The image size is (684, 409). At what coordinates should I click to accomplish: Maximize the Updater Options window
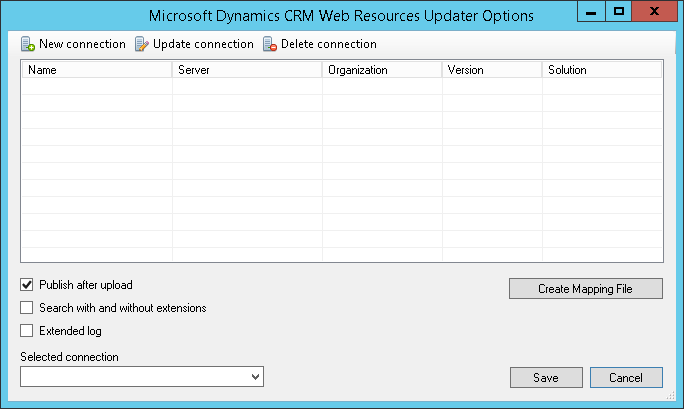tap(619, 11)
